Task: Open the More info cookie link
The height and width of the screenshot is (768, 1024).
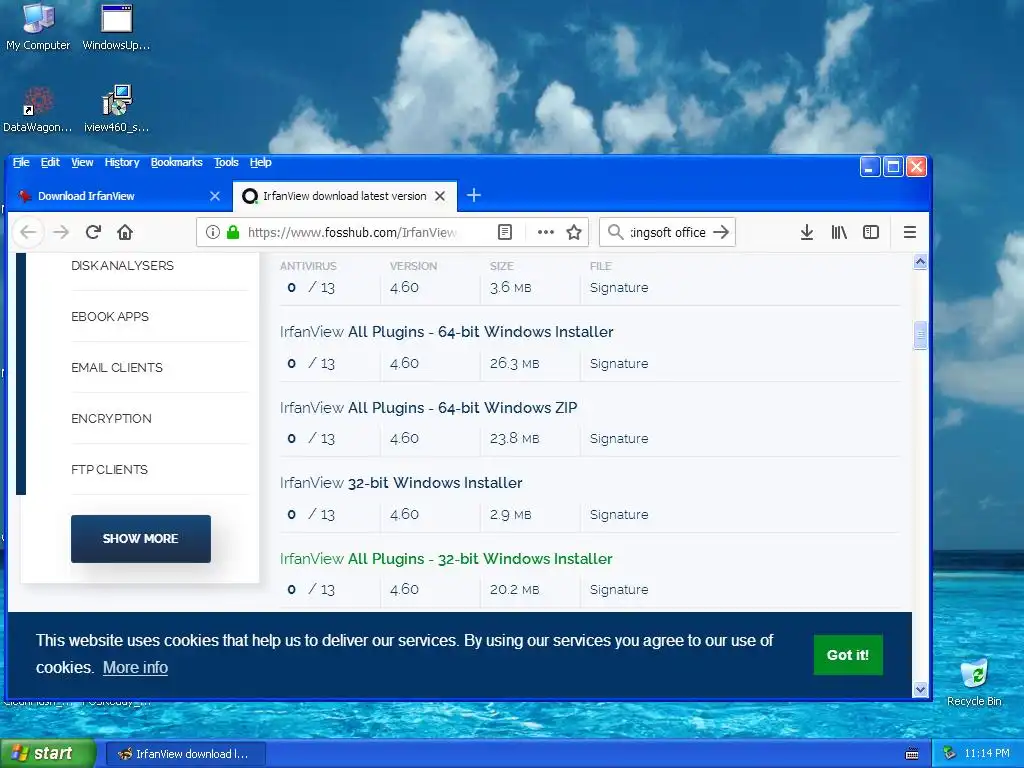Action: [135, 667]
